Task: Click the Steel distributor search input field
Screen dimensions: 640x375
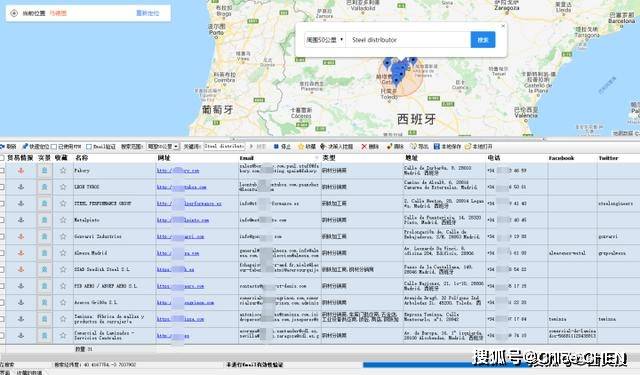Action: coord(408,40)
